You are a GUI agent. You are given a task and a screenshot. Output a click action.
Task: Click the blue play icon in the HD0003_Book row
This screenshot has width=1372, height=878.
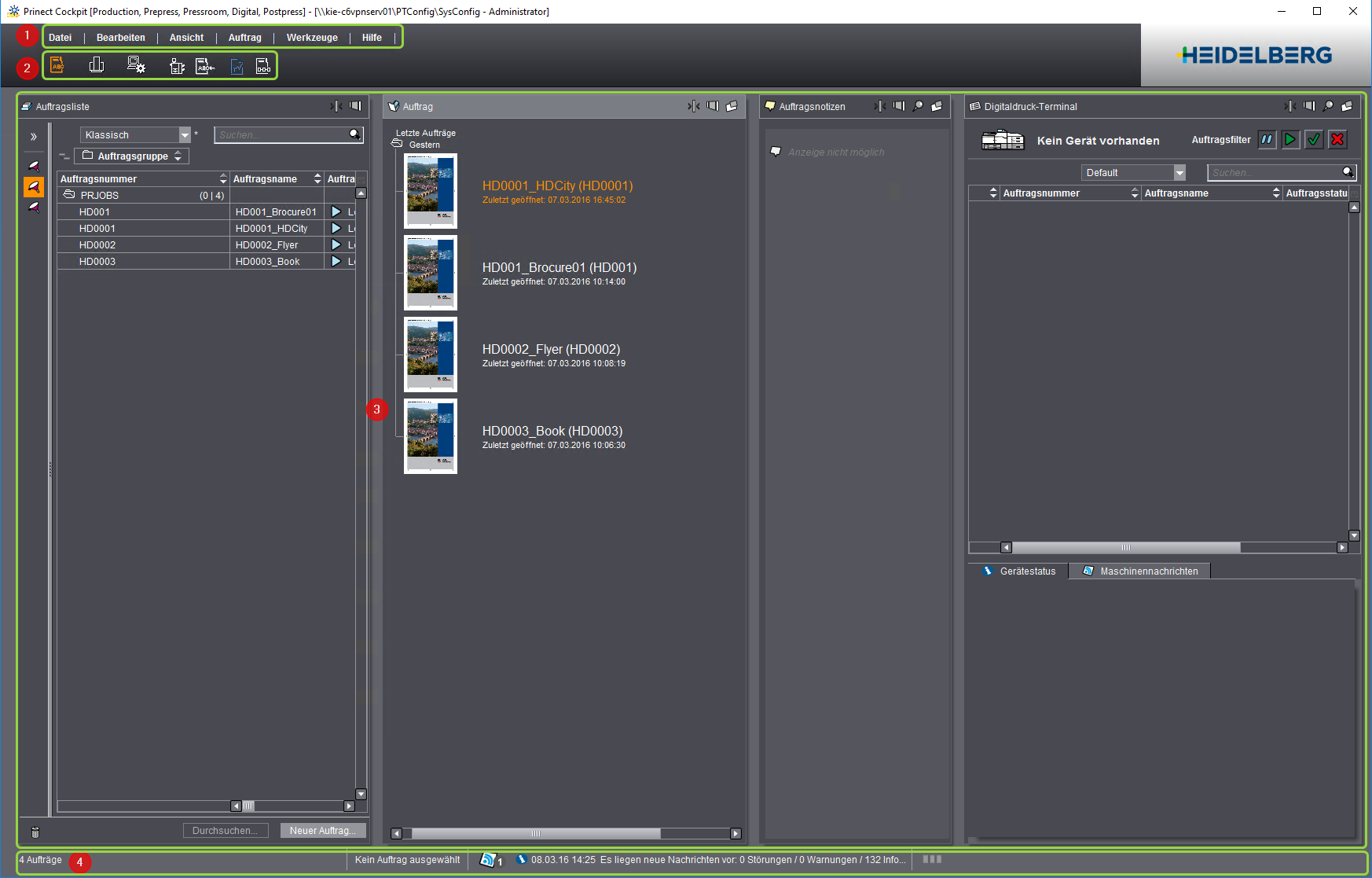pos(336,261)
